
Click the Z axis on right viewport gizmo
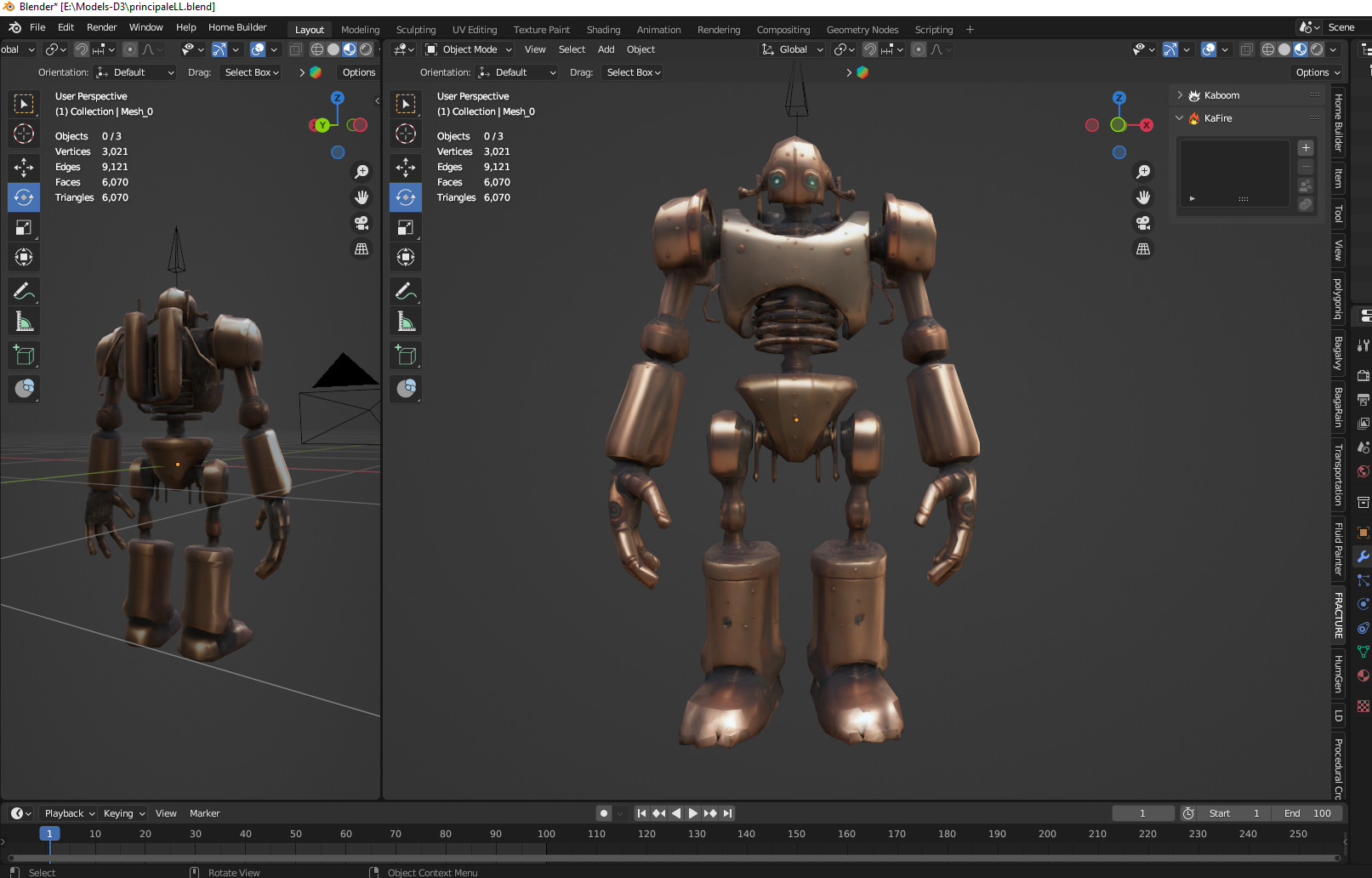(x=1119, y=98)
